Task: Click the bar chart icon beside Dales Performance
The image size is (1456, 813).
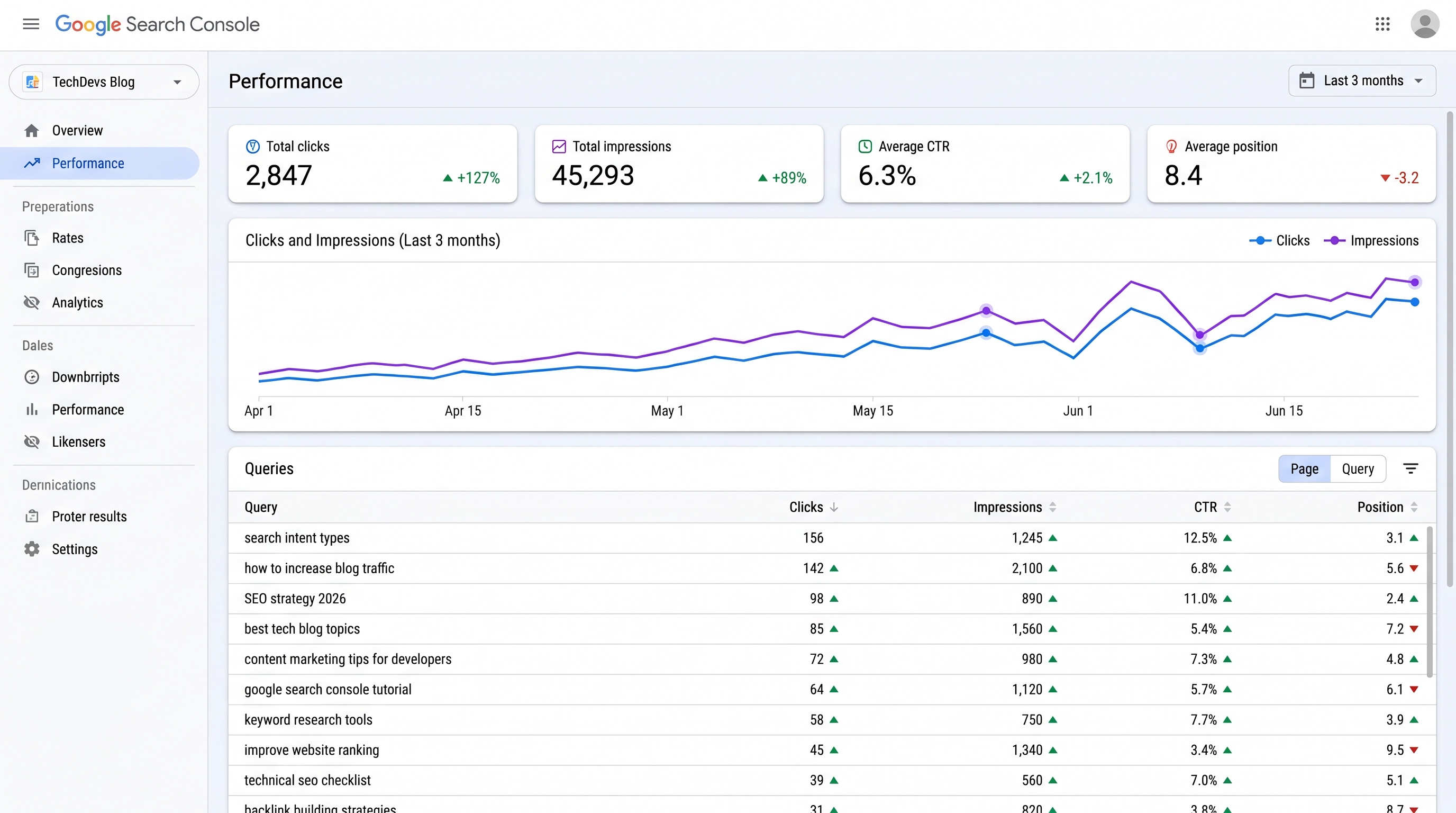Action: pos(32,409)
